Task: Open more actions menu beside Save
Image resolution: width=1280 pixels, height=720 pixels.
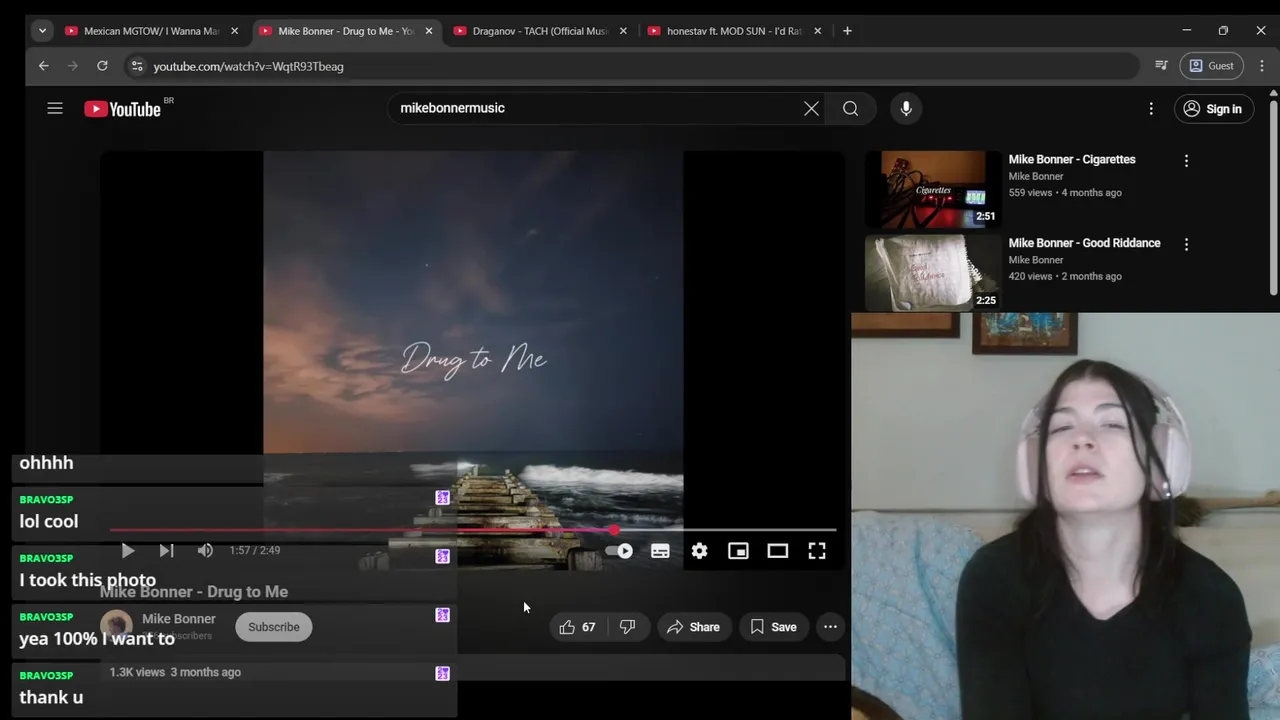Action: (x=830, y=627)
